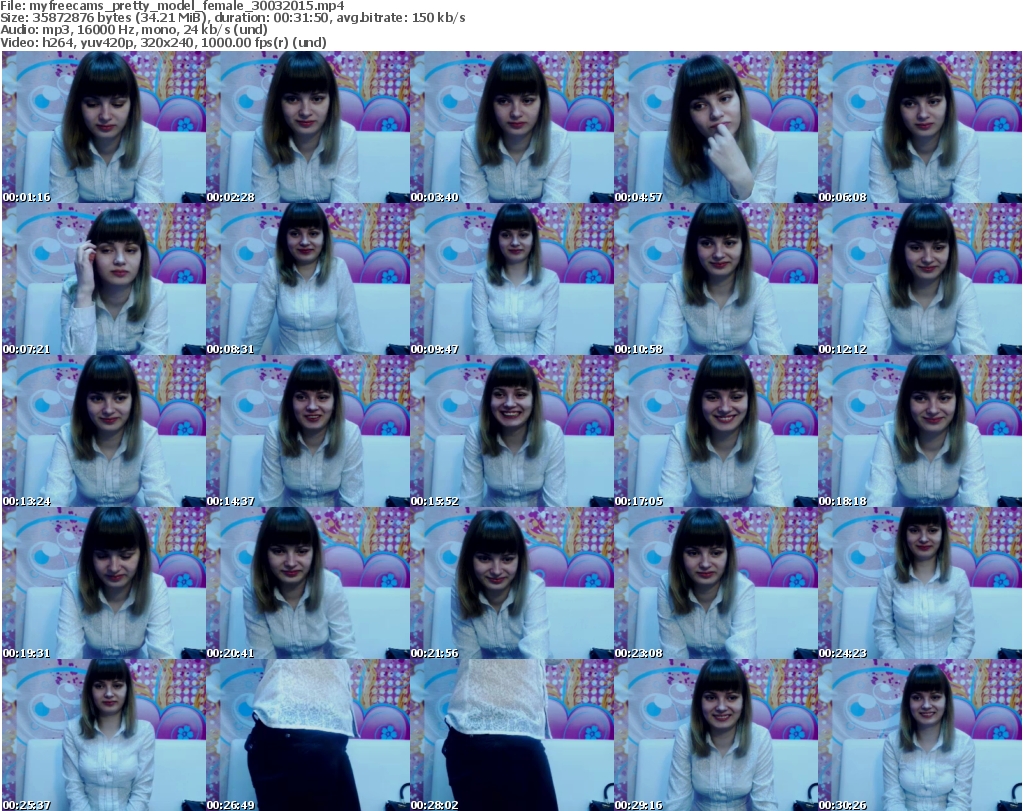This screenshot has width=1024, height=811.
Task: Click the last frame stamped 00:30:26
Action: pos(920,735)
